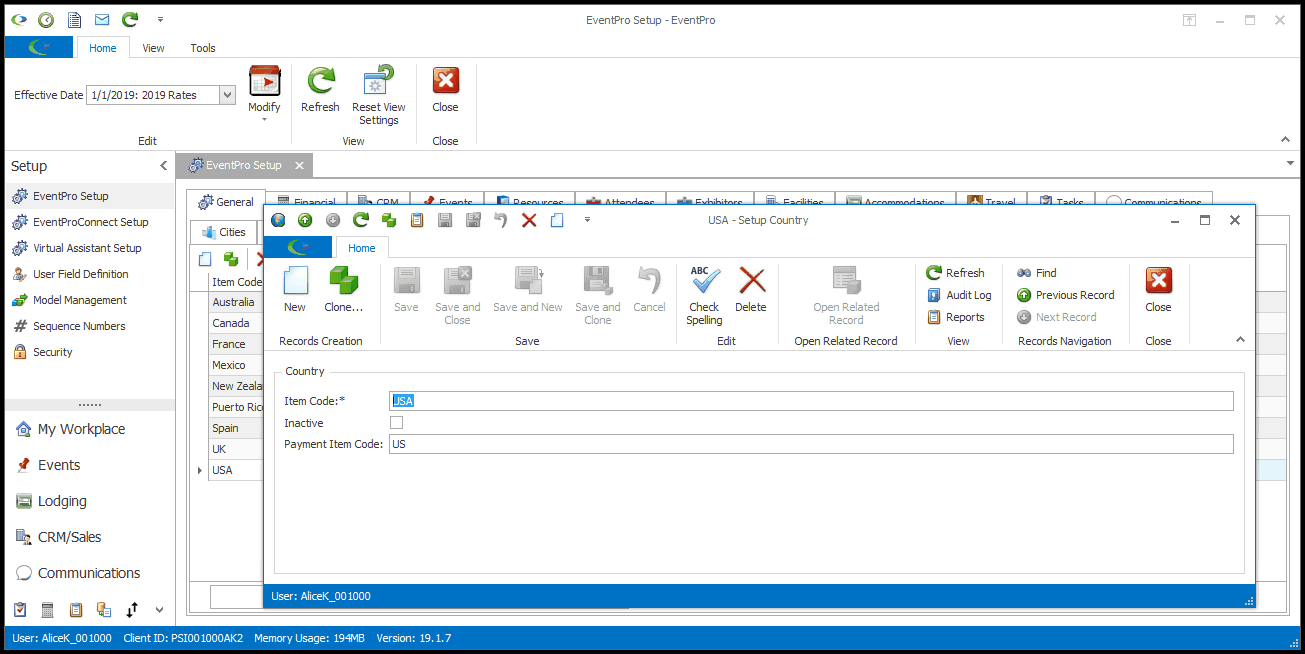Switch to the View tab in the main ribbon
Image resolution: width=1305 pixels, height=654 pixels.
(153, 48)
